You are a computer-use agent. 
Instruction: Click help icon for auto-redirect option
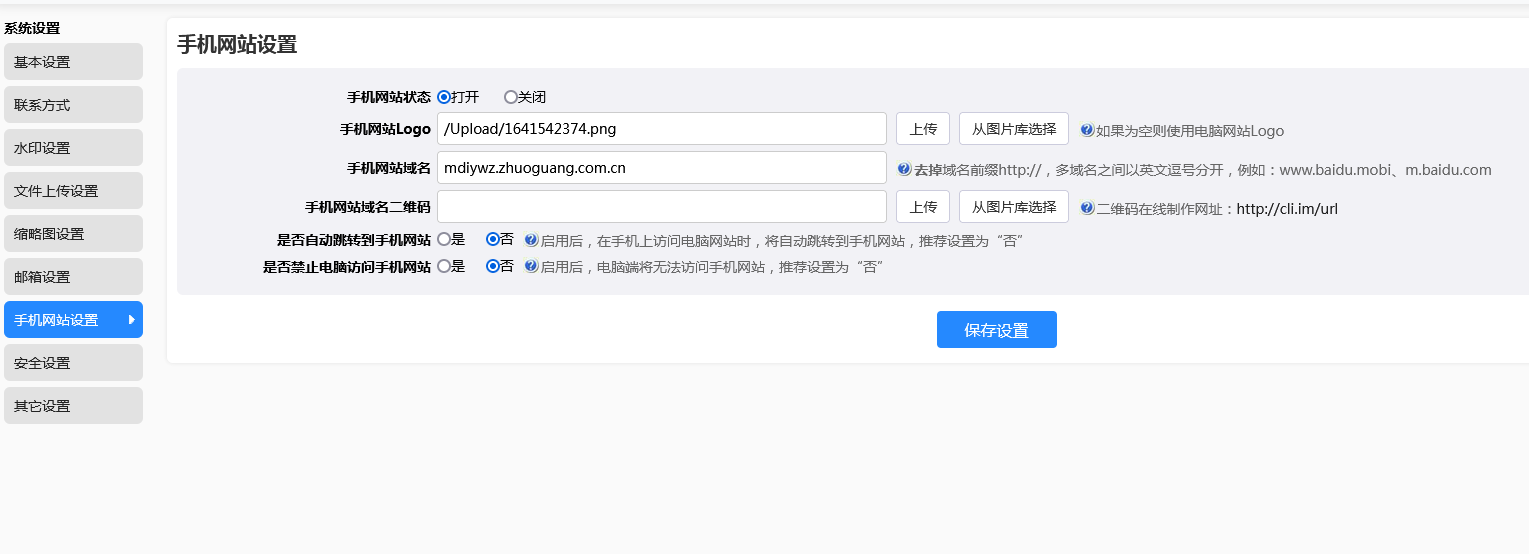click(531, 240)
